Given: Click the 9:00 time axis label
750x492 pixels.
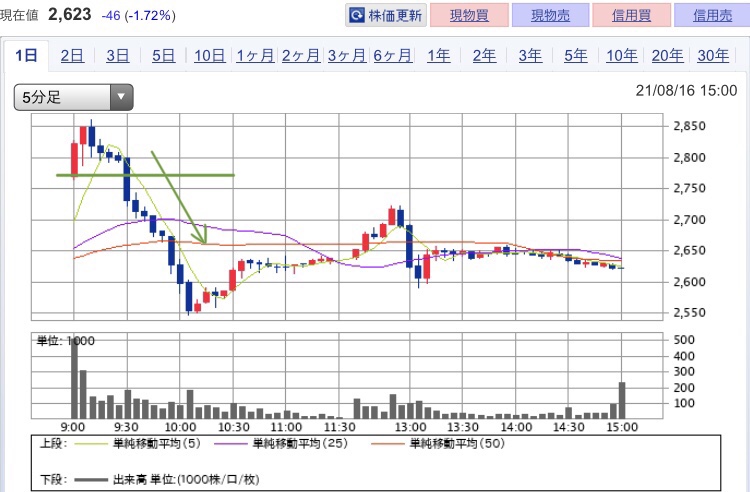Looking at the screenshot, I should pos(73,427).
